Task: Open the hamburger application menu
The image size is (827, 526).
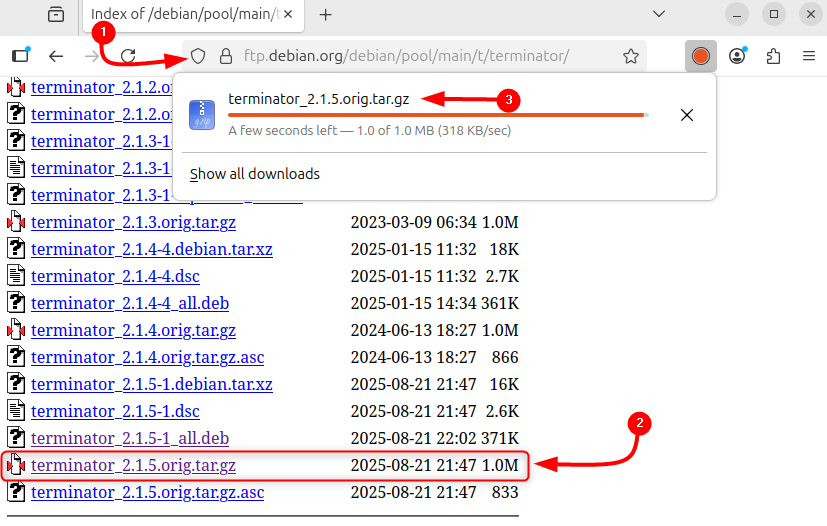Action: 808,56
